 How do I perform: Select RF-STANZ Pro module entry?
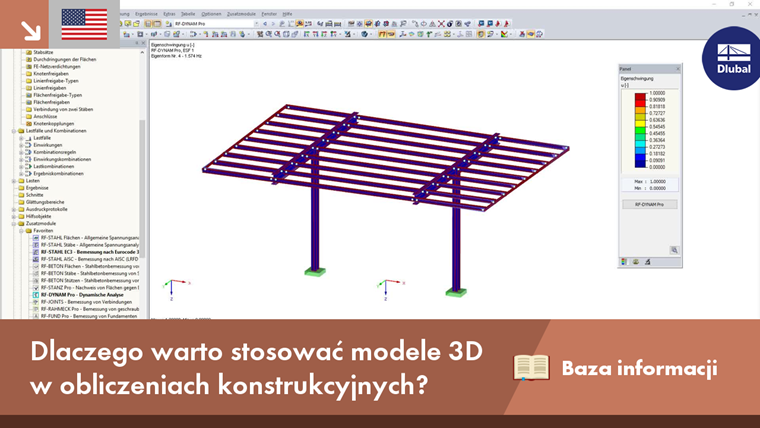90,288
